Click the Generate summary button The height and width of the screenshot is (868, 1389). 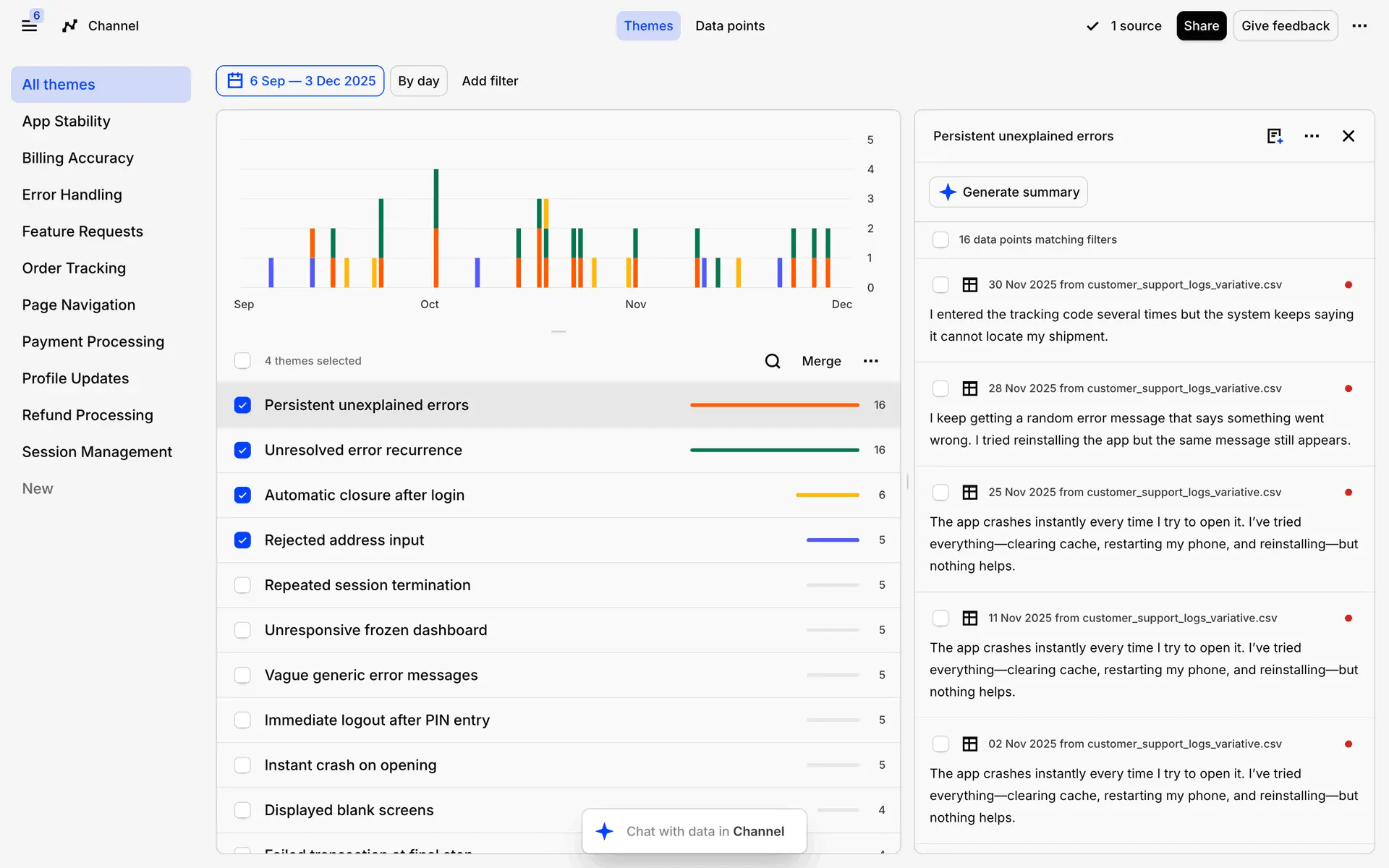(1008, 192)
